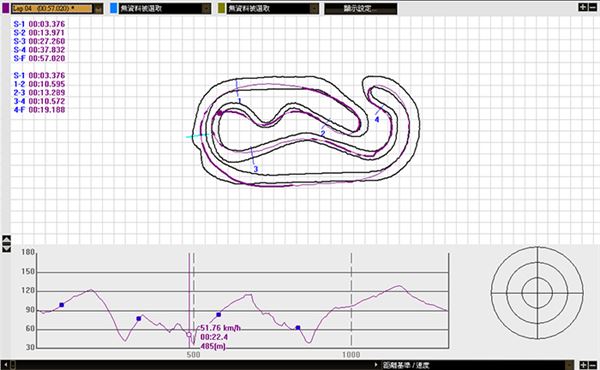The width and height of the screenshot is (600, 370).
Task: Zoom in the track map with top plus icon
Action: [583, 7]
